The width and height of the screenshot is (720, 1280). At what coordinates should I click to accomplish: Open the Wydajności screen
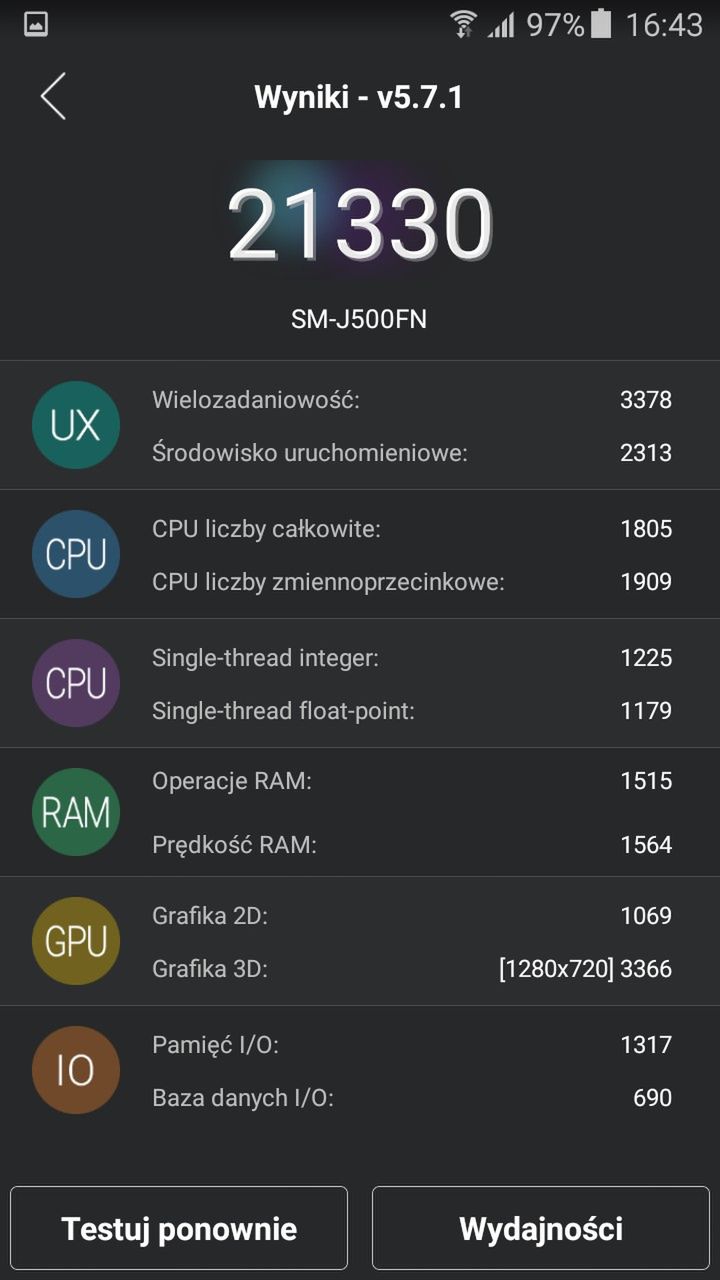540,1228
